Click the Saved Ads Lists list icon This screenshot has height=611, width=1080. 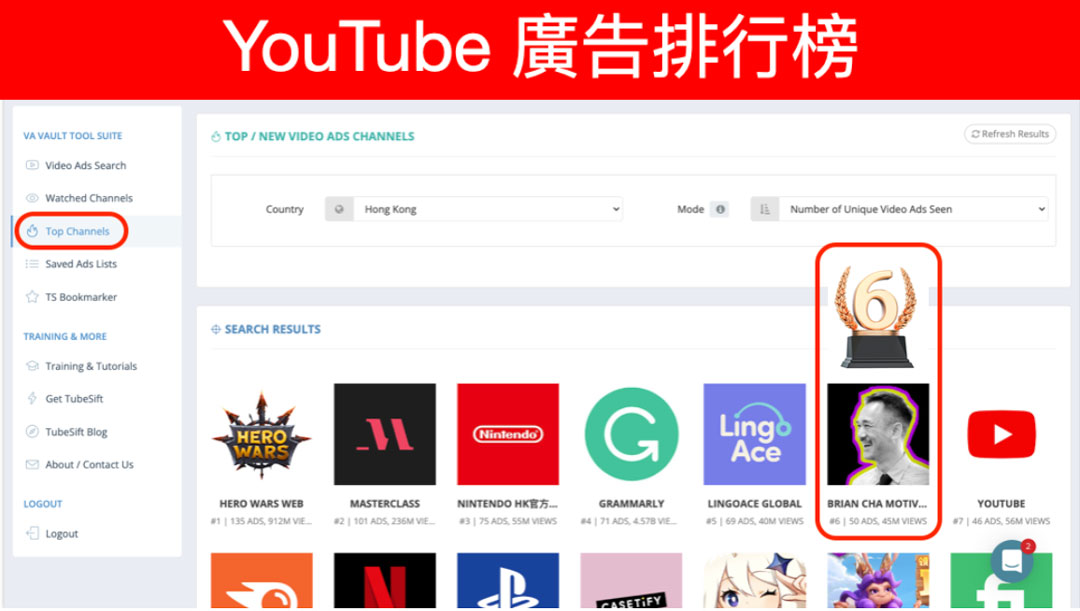click(x=32, y=264)
